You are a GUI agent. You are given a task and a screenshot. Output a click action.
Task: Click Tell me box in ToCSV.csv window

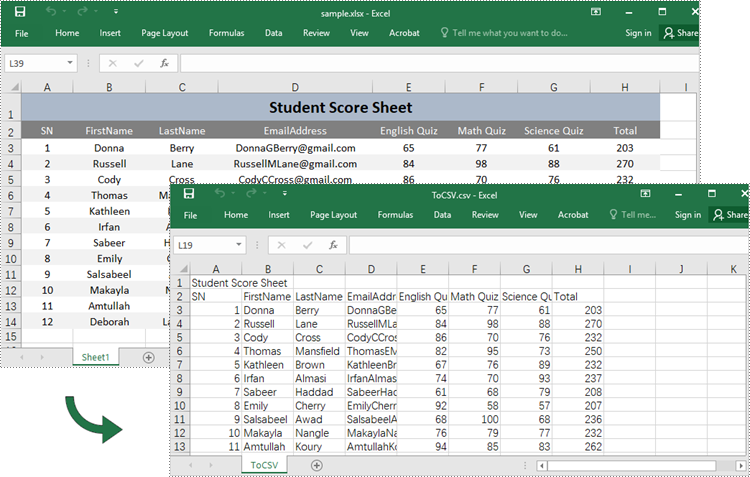click(x=632, y=215)
